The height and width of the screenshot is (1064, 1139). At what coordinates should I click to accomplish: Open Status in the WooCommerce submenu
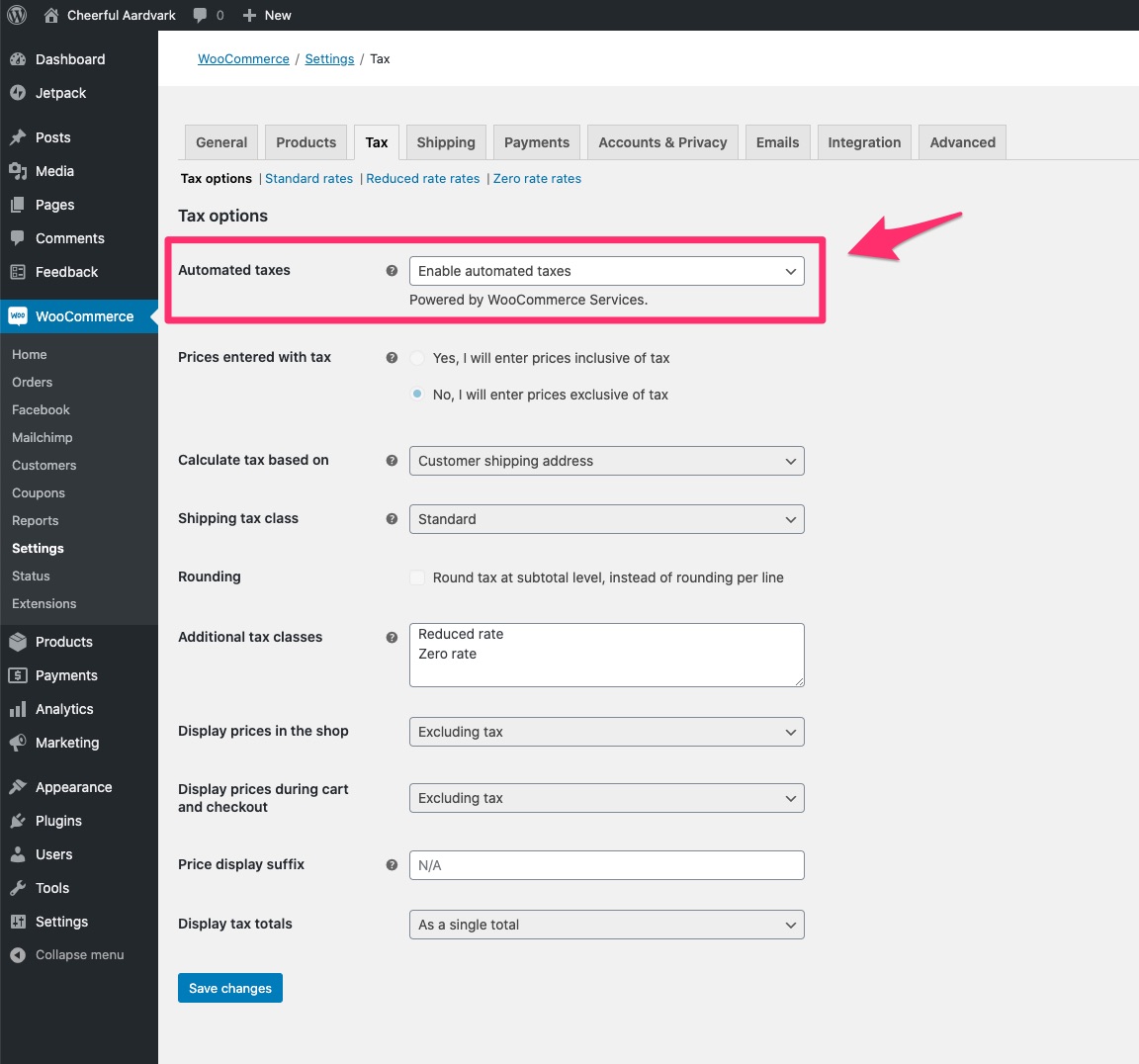pos(31,576)
